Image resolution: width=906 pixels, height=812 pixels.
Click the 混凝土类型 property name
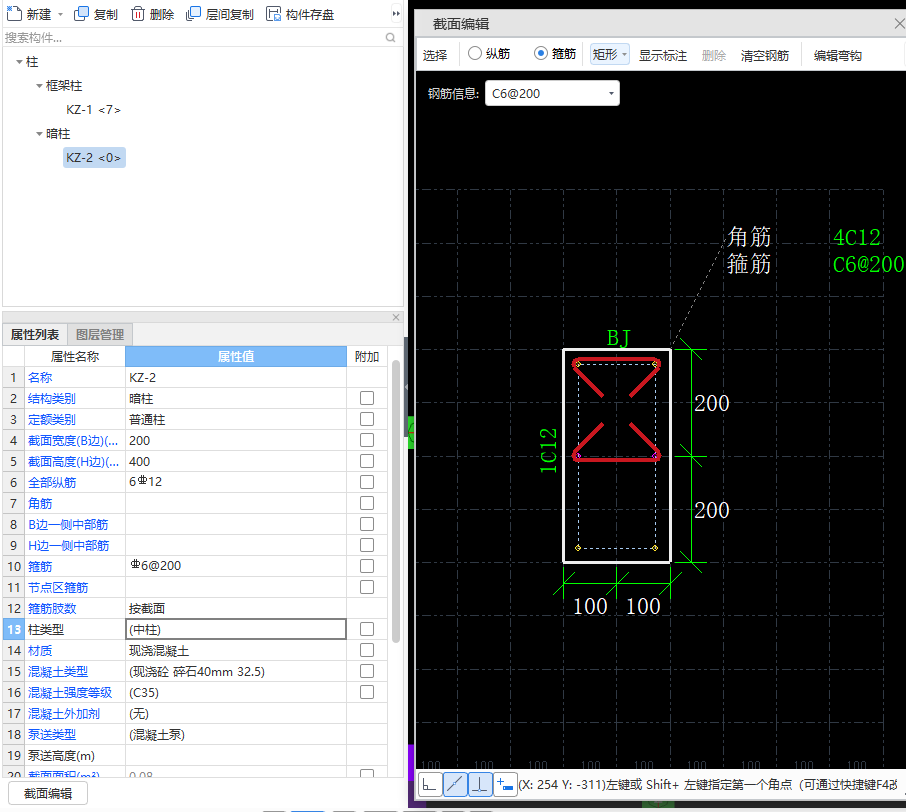58,672
